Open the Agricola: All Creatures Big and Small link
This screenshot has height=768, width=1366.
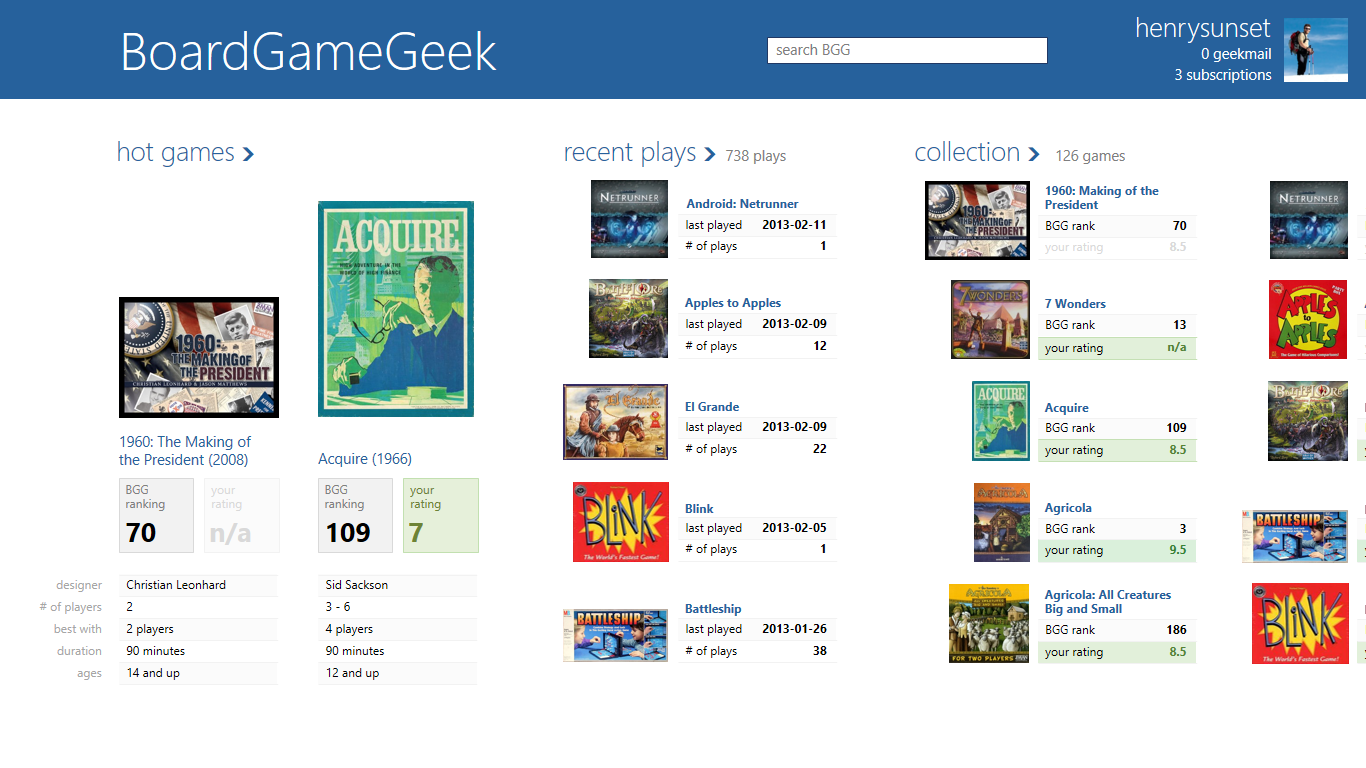[1107, 601]
